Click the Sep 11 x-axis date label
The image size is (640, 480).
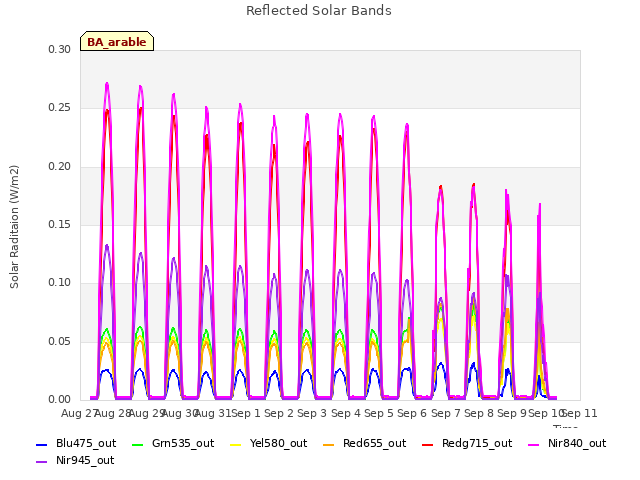[580, 413]
